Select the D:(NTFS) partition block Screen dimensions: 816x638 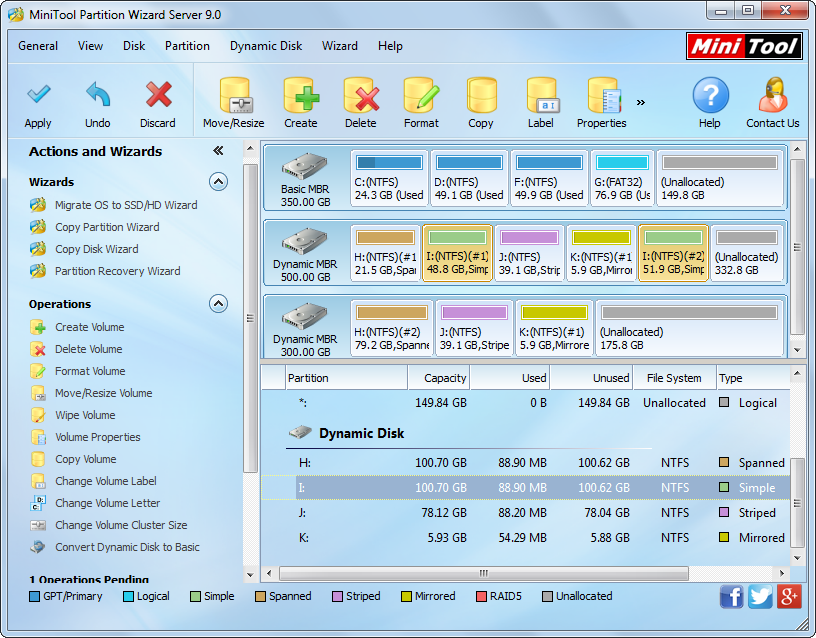469,178
